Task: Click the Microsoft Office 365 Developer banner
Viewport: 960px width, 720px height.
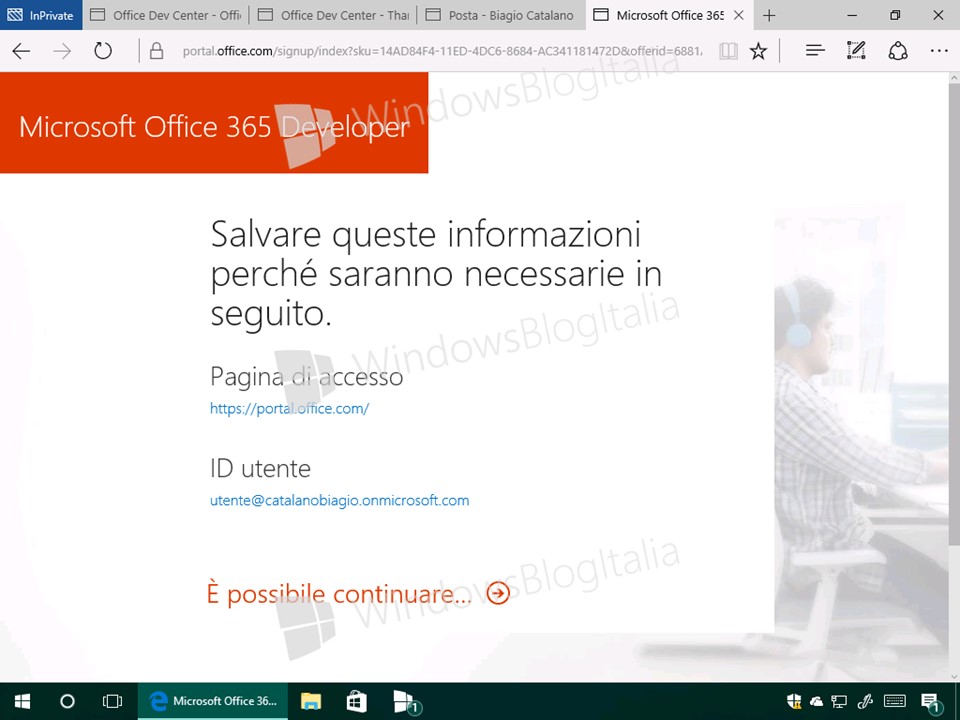Action: [214, 122]
